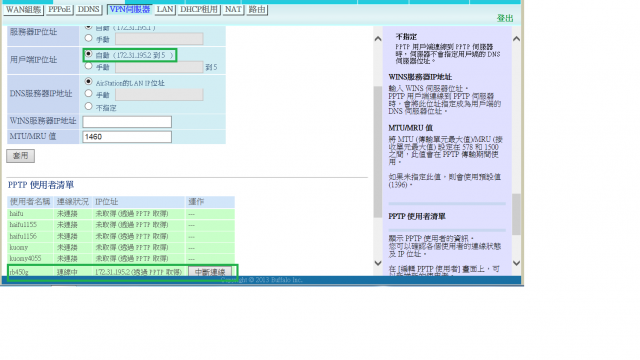
Task: Choose AirStation LAN IP for DNS server
Action: 88,82
